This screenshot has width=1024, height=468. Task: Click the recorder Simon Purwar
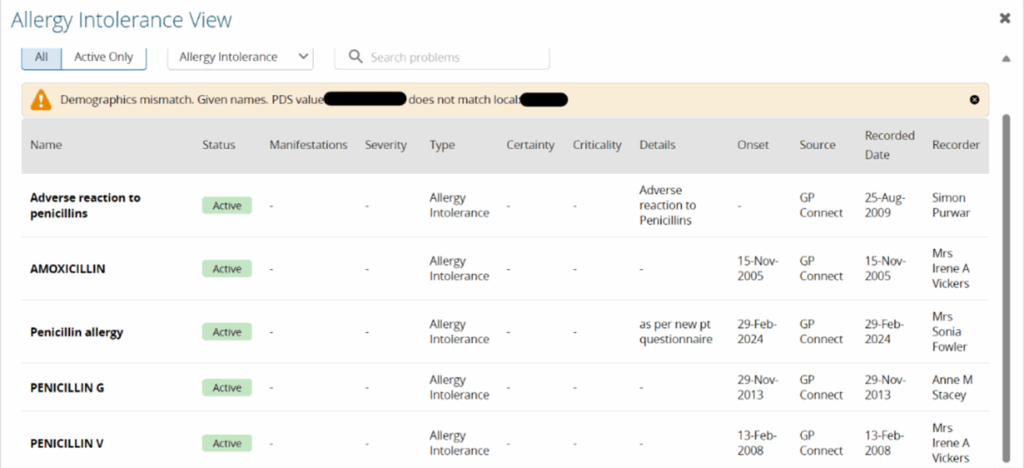[x=951, y=205]
